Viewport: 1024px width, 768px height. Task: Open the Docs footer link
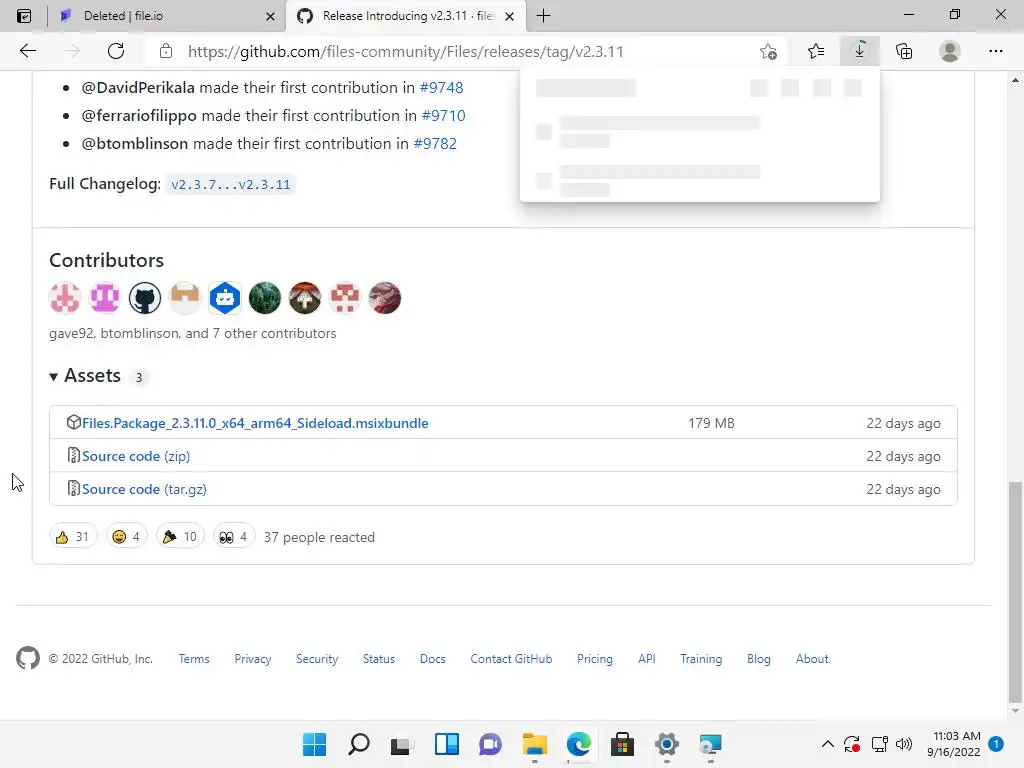[x=432, y=659]
